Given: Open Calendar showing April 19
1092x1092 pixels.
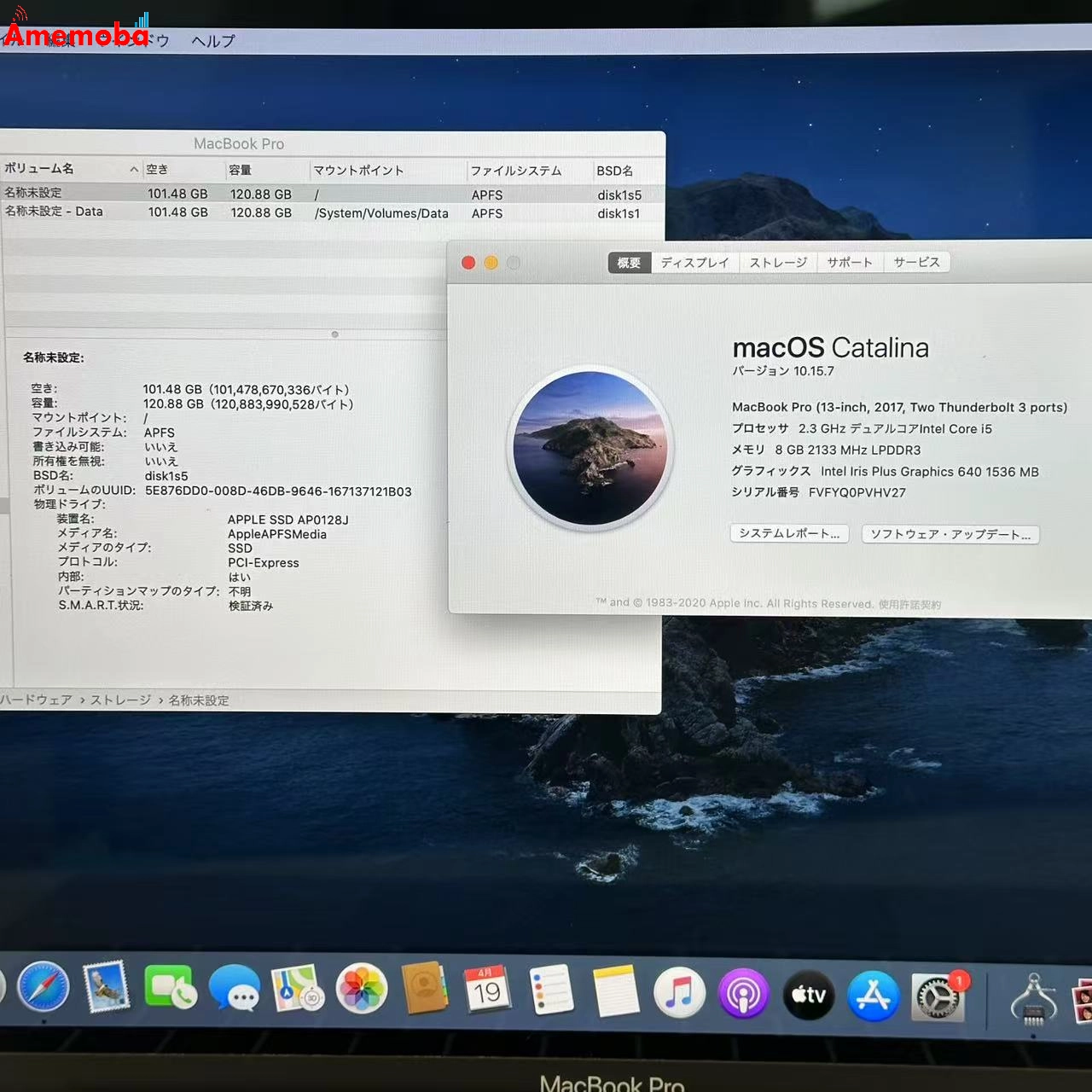Looking at the screenshot, I should pos(489,990).
